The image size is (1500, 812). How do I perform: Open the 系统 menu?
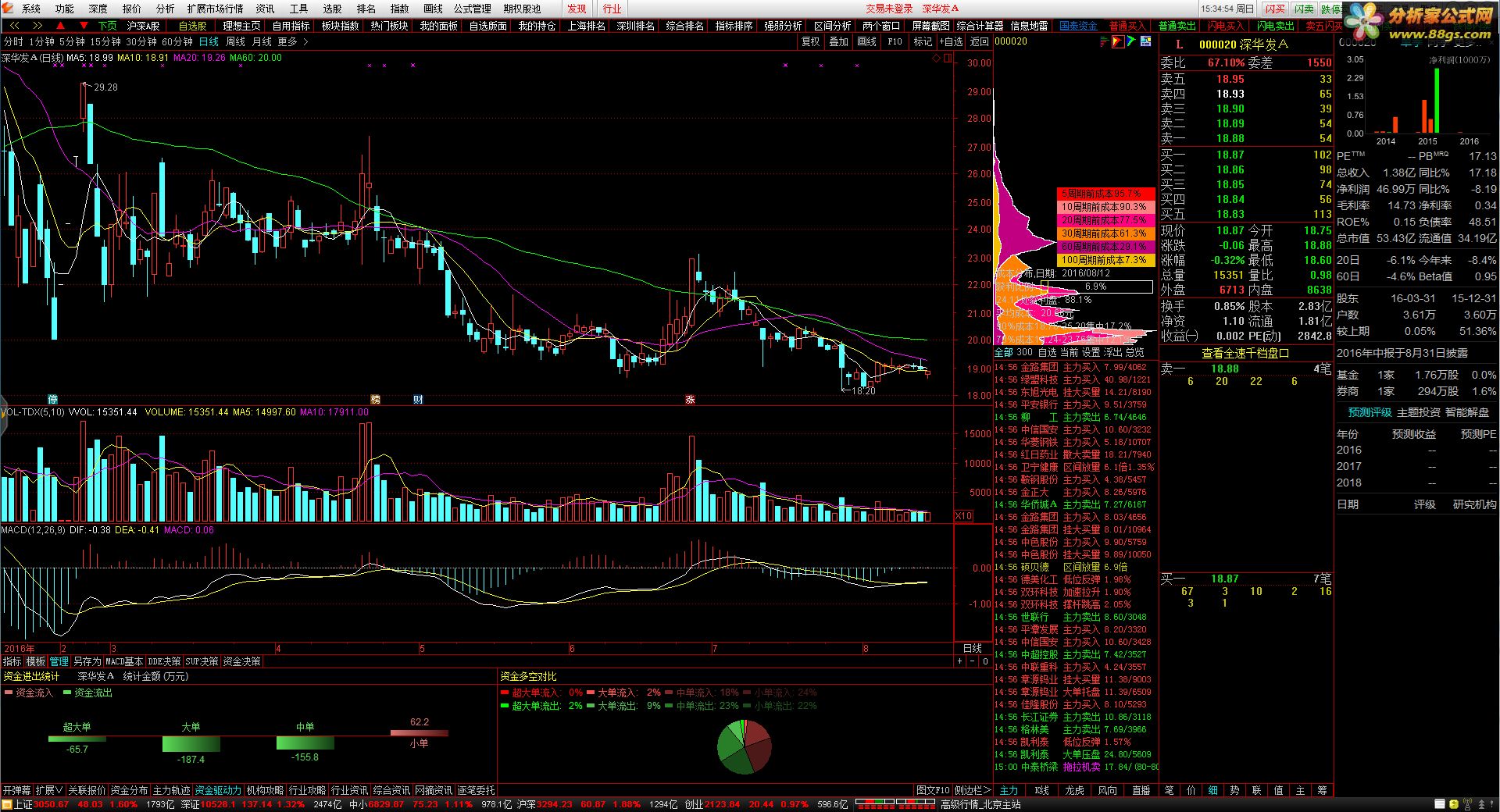(x=31, y=9)
